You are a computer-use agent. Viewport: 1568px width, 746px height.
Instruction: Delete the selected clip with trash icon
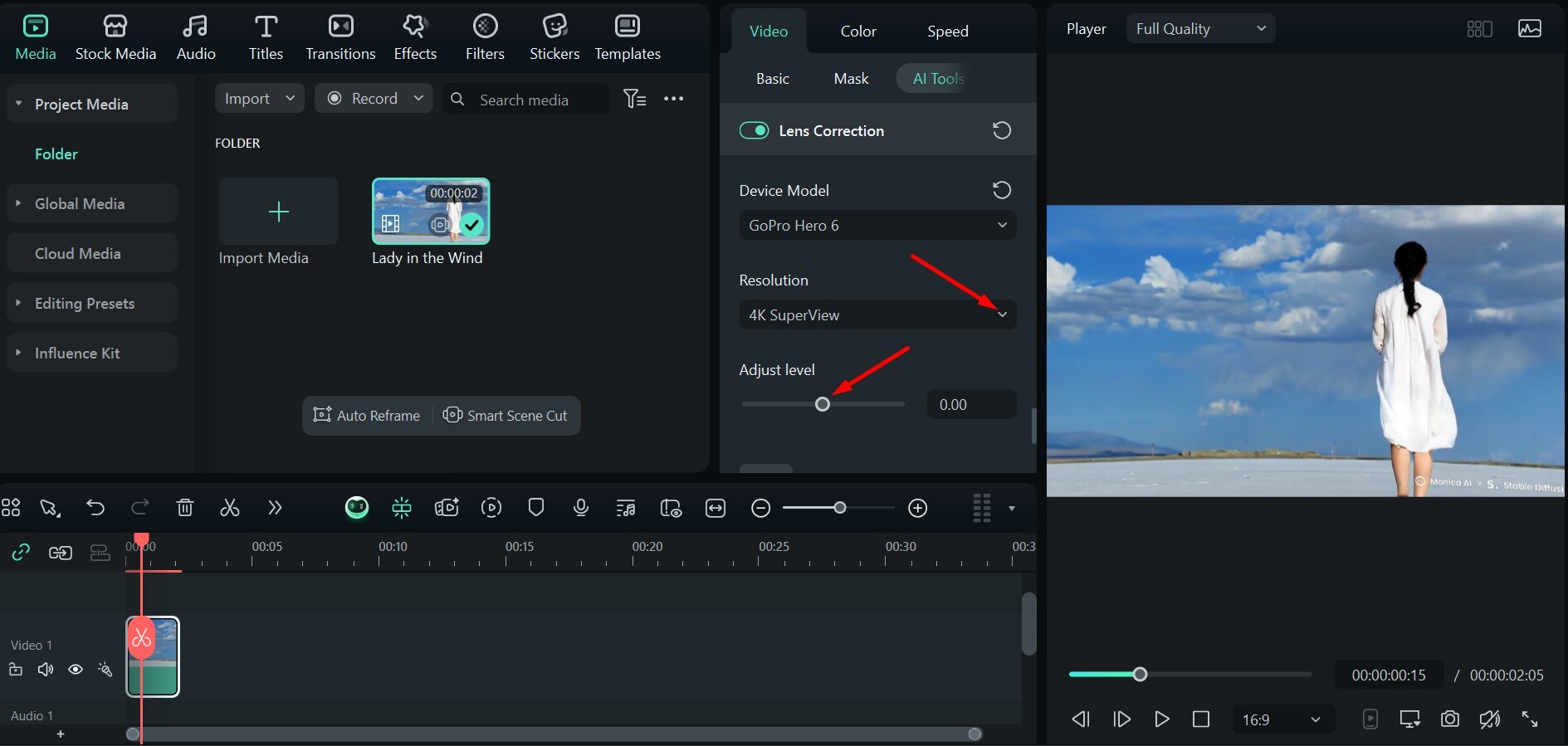(185, 508)
